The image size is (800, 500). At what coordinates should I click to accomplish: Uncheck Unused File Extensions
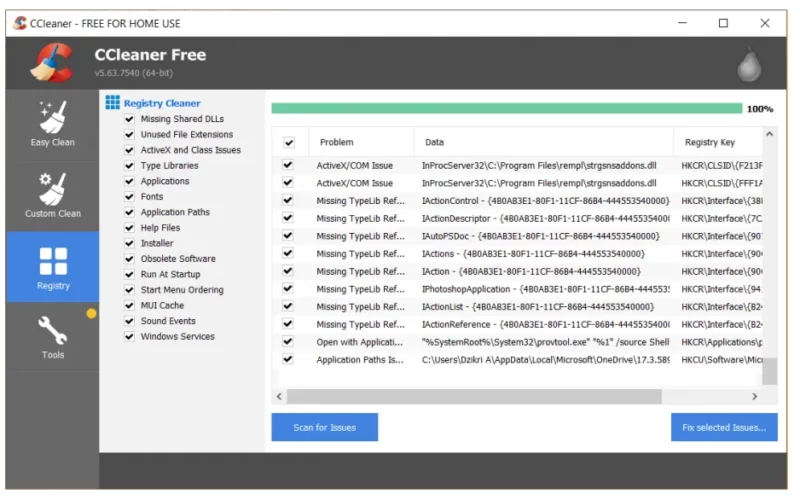[x=130, y=135]
